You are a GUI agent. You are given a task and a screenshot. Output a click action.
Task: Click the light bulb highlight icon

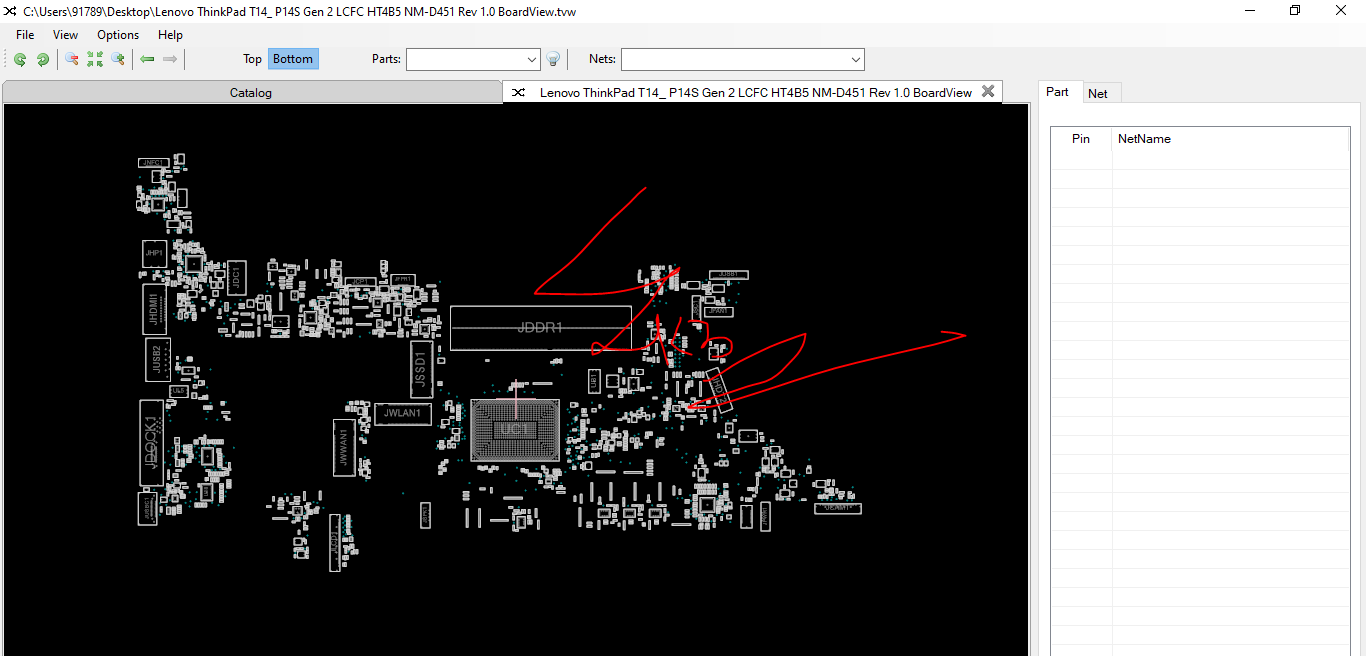[553, 59]
